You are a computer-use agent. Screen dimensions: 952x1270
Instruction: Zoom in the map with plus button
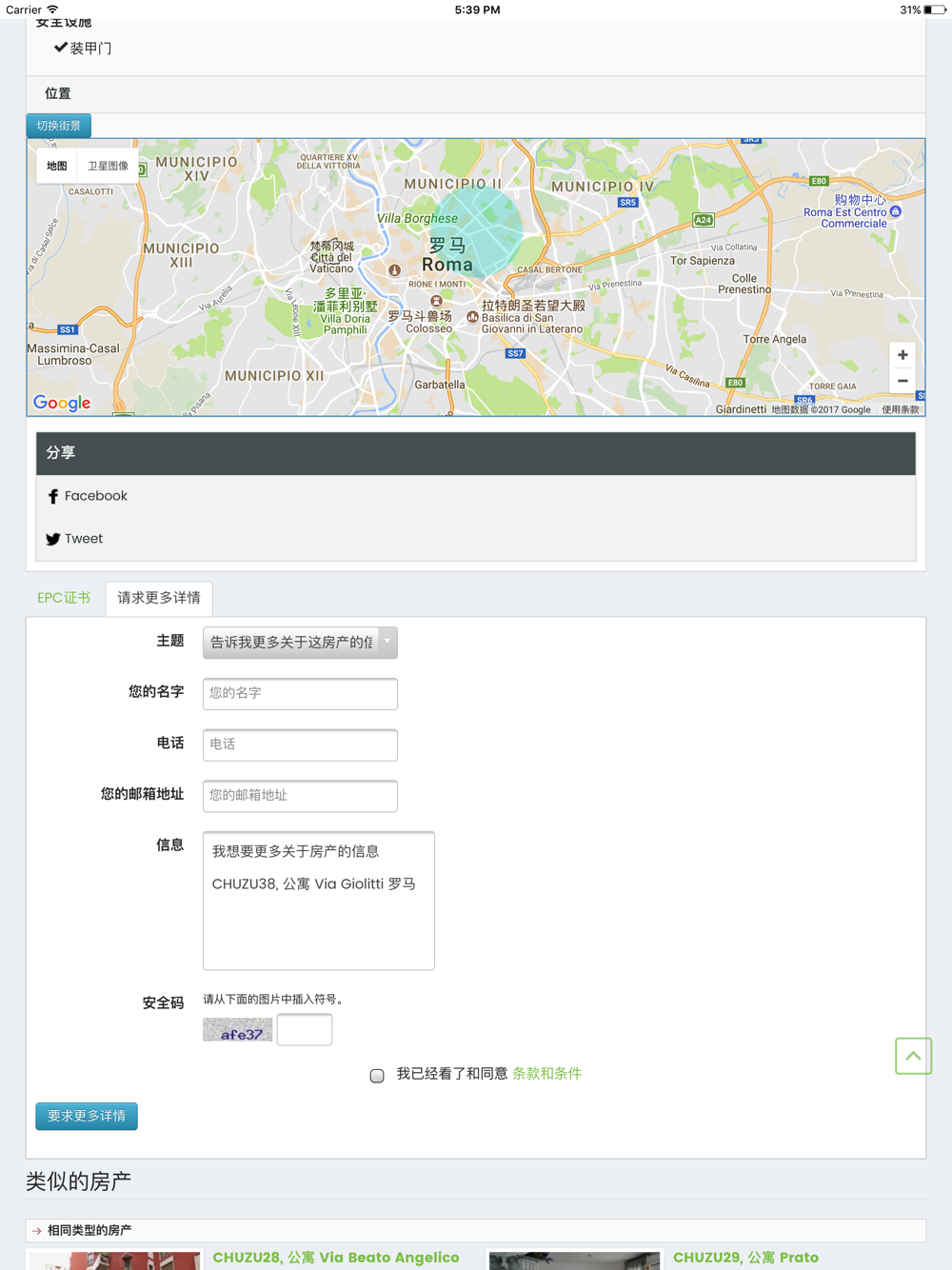pos(902,355)
